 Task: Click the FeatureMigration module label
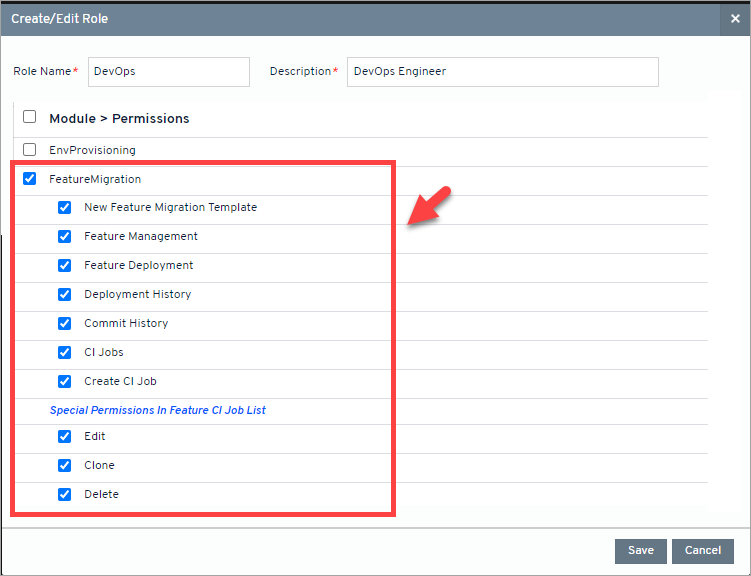95,180
